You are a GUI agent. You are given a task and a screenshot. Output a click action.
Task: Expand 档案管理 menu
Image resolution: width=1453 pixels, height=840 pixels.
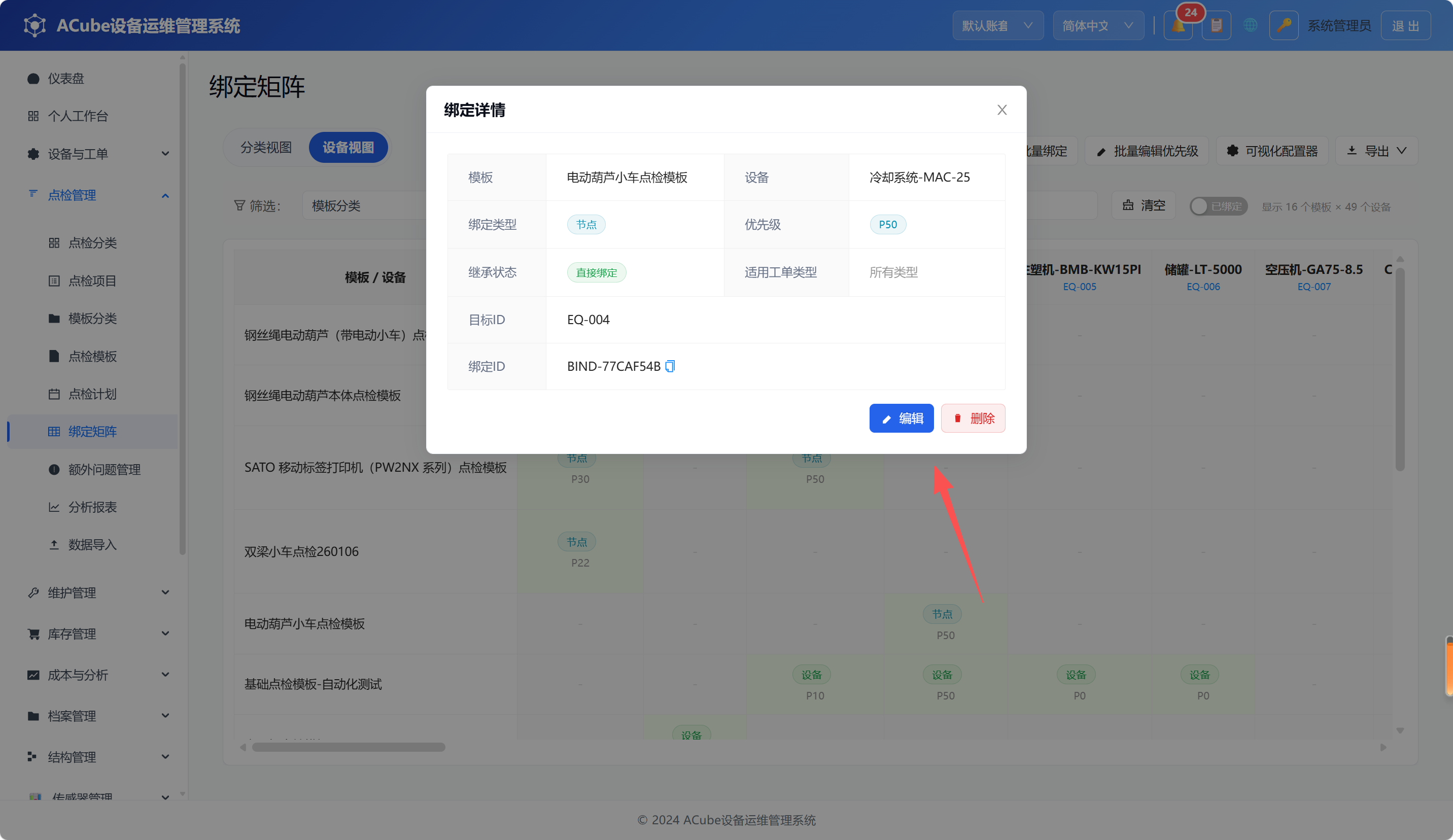point(92,716)
